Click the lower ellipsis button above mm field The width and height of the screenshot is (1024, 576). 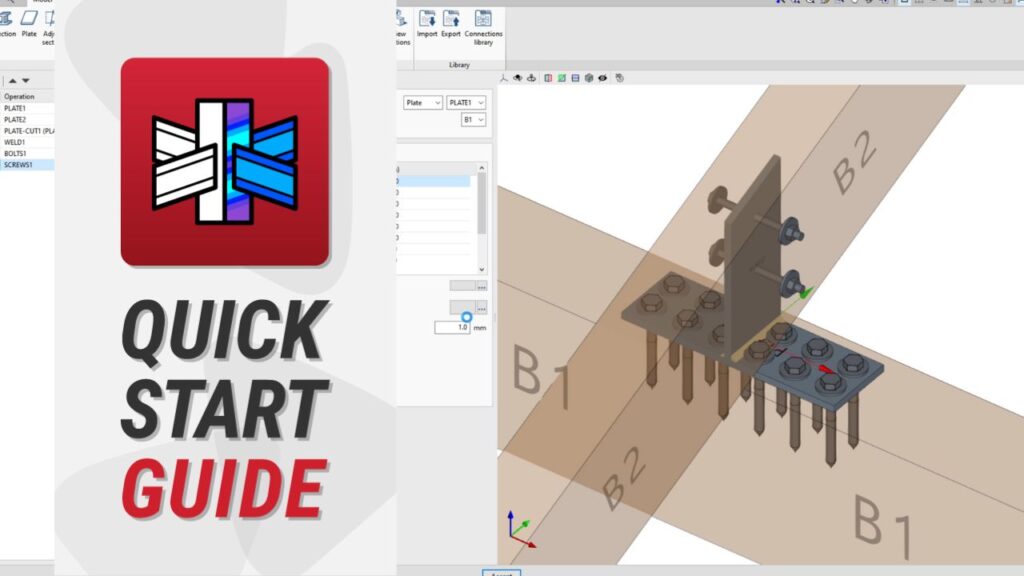tap(481, 307)
